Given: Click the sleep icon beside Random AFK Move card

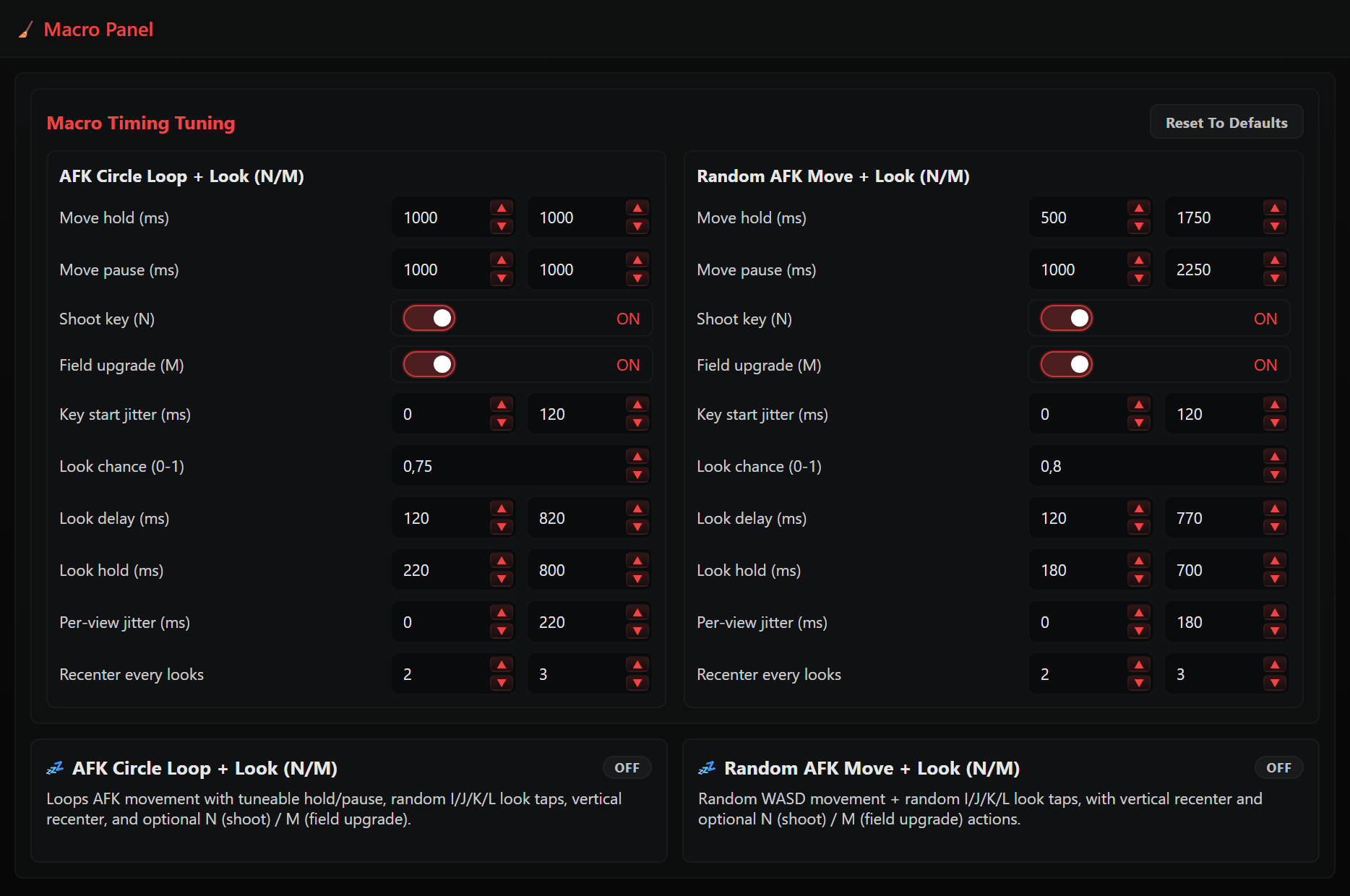Looking at the screenshot, I should click(x=707, y=768).
